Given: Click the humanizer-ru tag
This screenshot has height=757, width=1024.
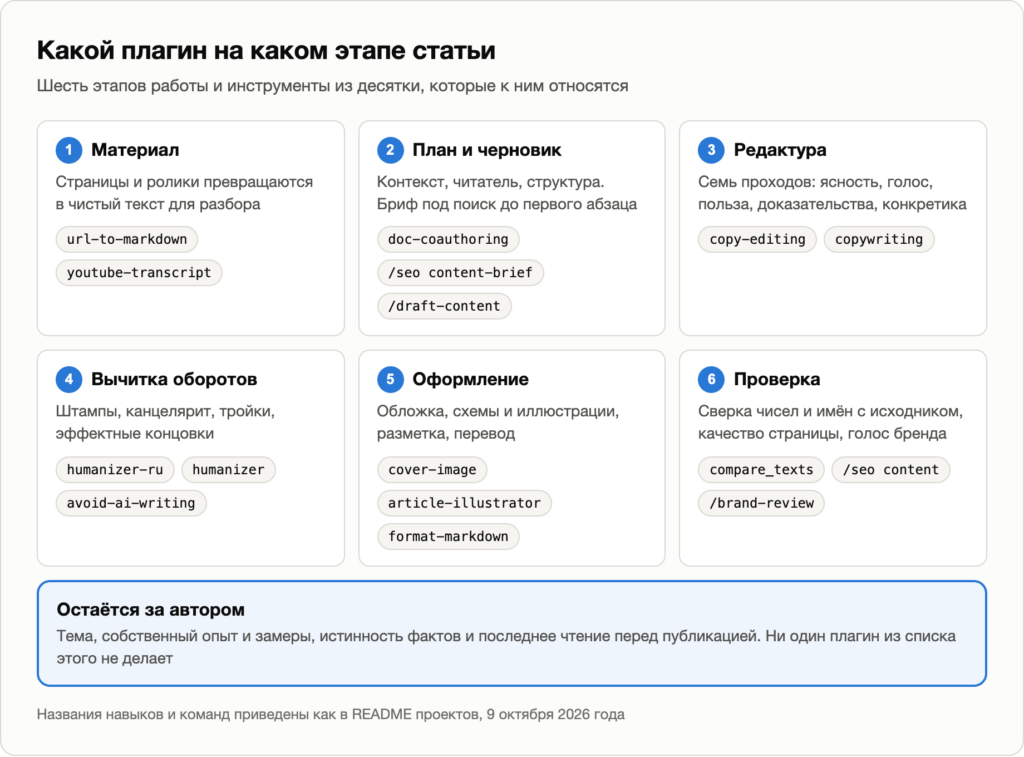Looking at the screenshot, I should 115,470.
